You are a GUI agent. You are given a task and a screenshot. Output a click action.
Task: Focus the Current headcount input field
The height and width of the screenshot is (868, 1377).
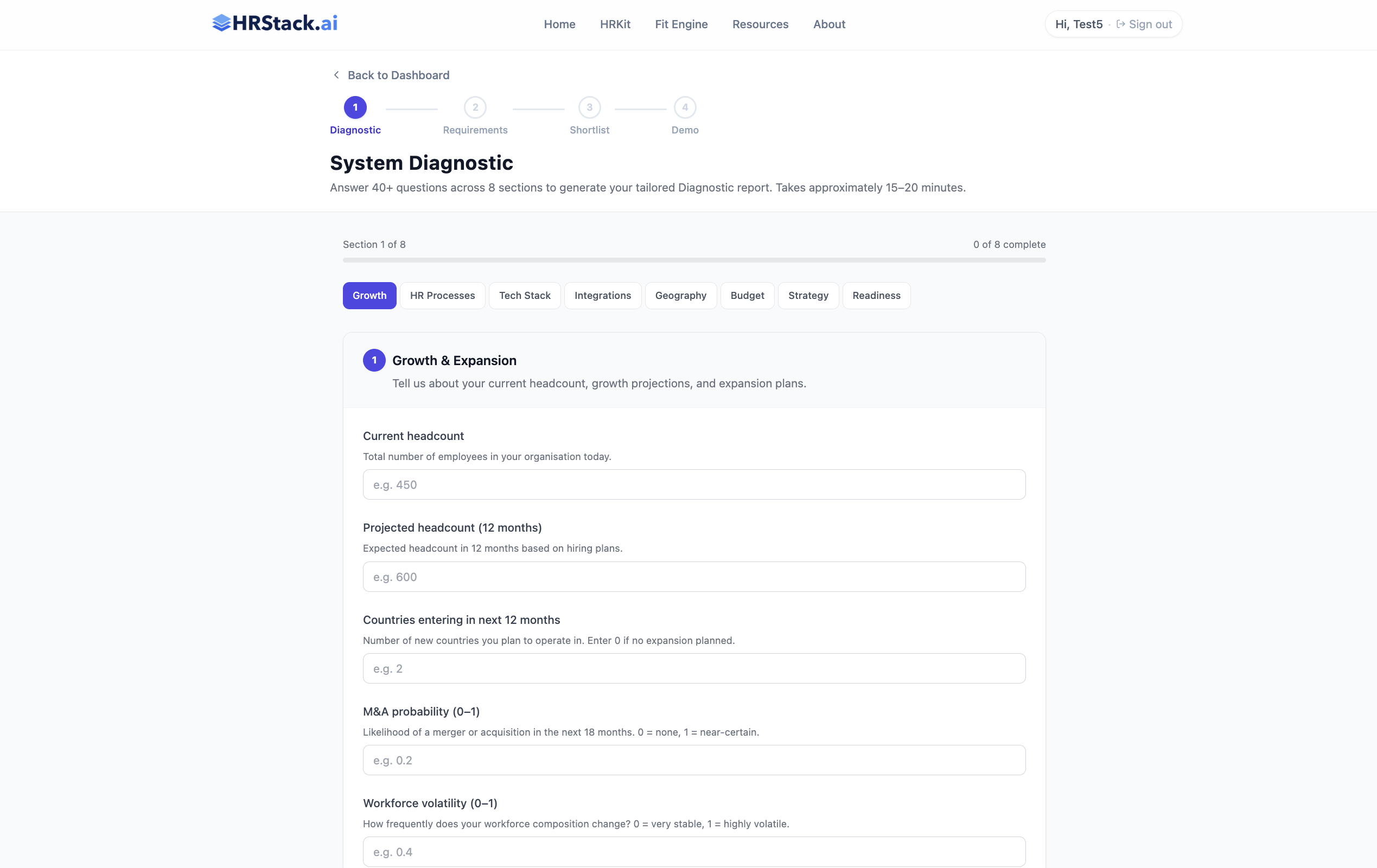[693, 485]
